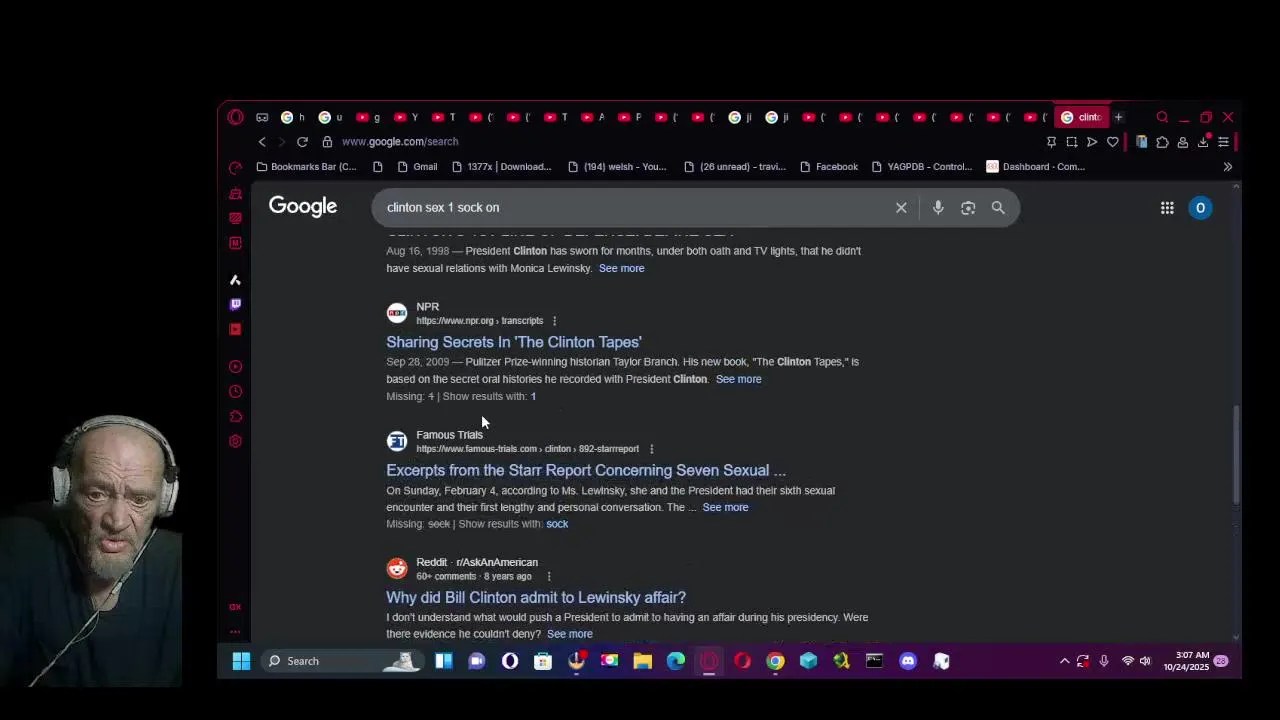Open Twitch in the Opera sidebar
The width and height of the screenshot is (1280, 720).
[235, 304]
